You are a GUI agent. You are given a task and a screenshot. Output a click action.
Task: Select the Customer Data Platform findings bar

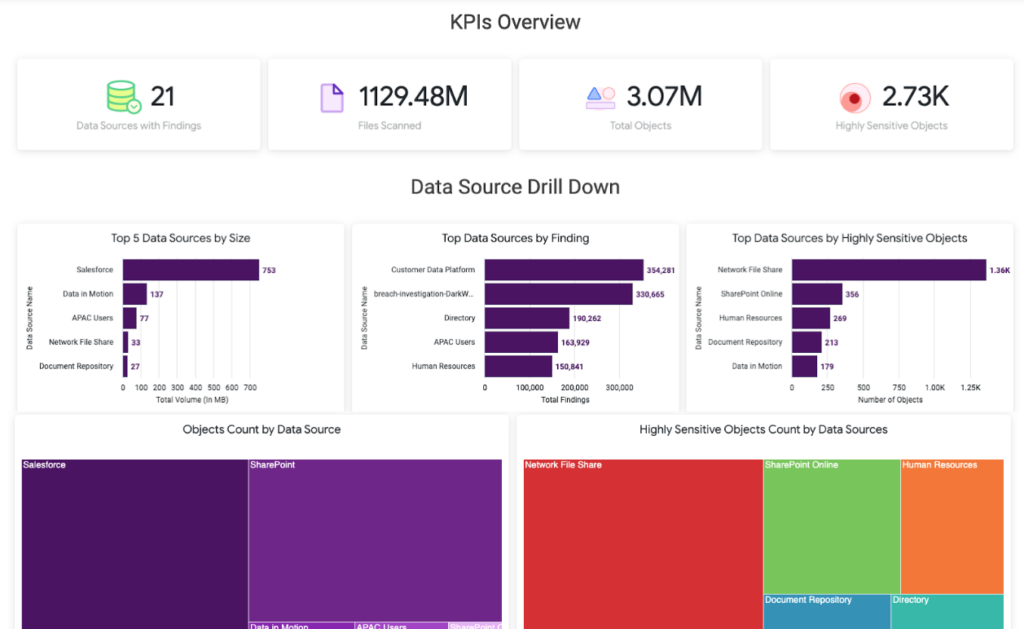tap(563, 270)
